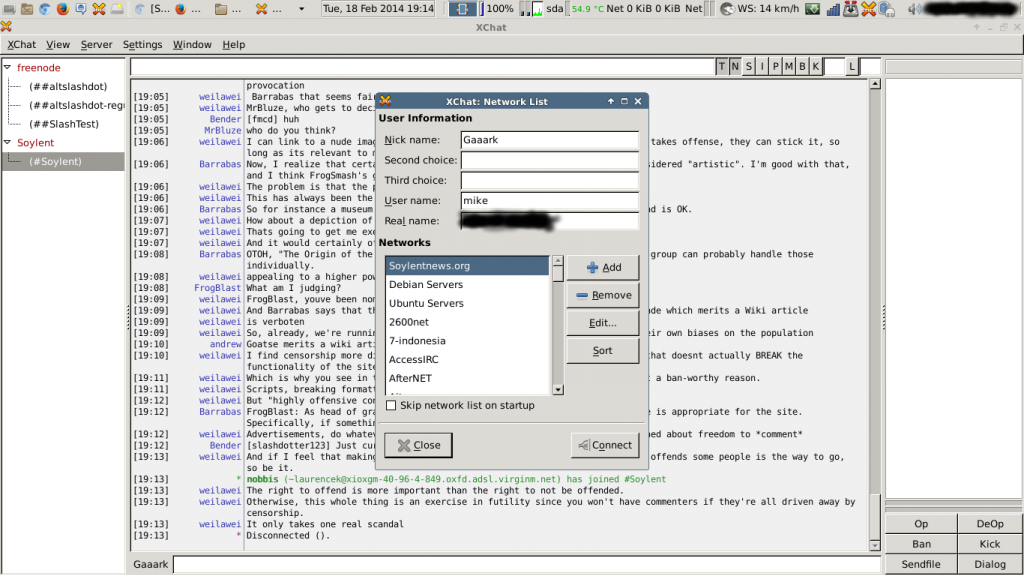Click the weather wind speed indicator icon
Viewport: 1024px width, 575px height.
pos(726,9)
